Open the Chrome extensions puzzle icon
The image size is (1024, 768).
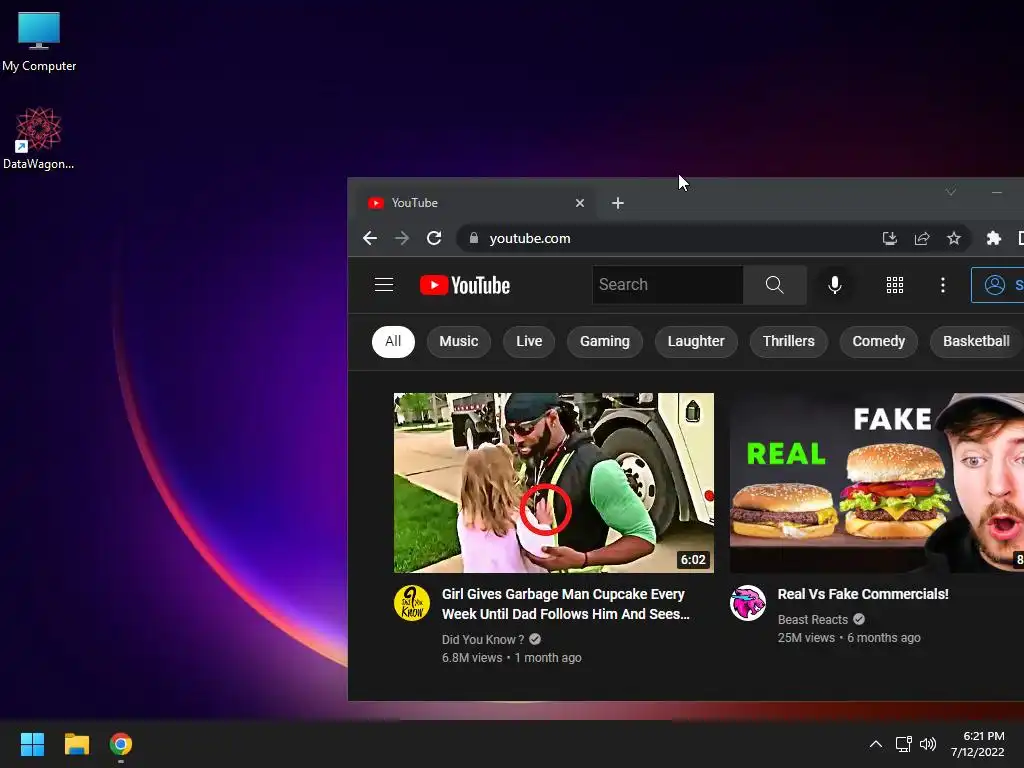pyautogui.click(x=993, y=238)
